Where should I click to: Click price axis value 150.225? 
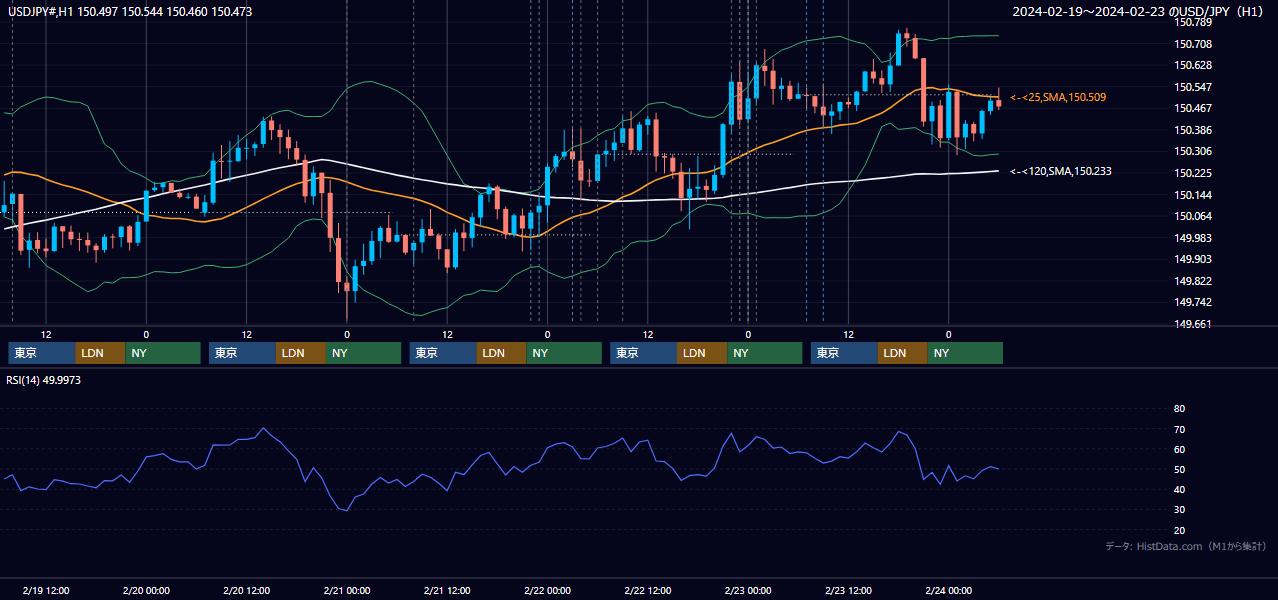coord(1193,173)
